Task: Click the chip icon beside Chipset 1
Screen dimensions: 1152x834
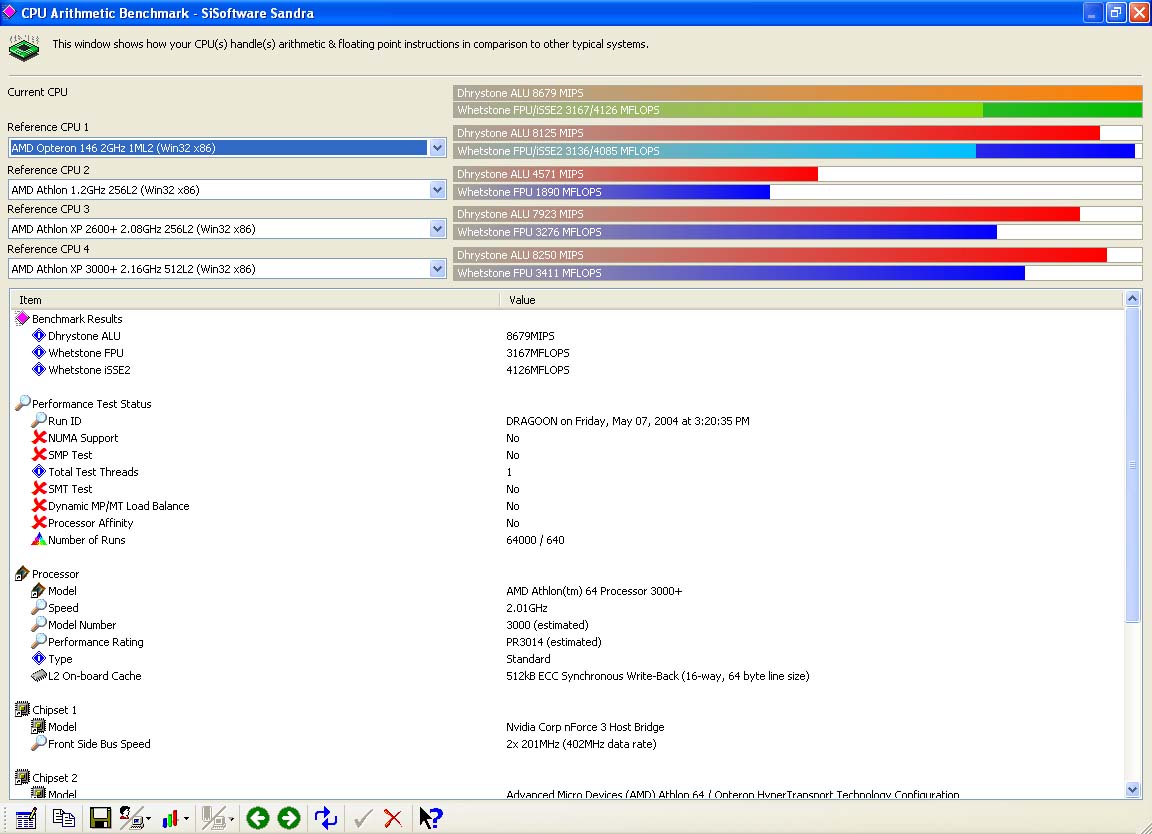Action: 22,709
